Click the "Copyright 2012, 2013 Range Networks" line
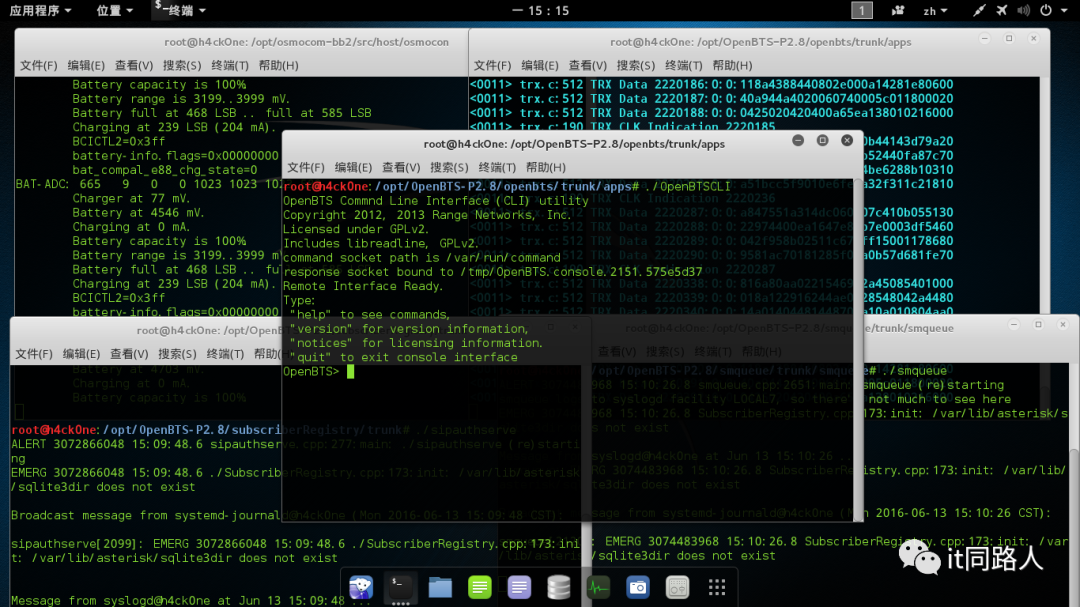1080x607 pixels. [427, 215]
